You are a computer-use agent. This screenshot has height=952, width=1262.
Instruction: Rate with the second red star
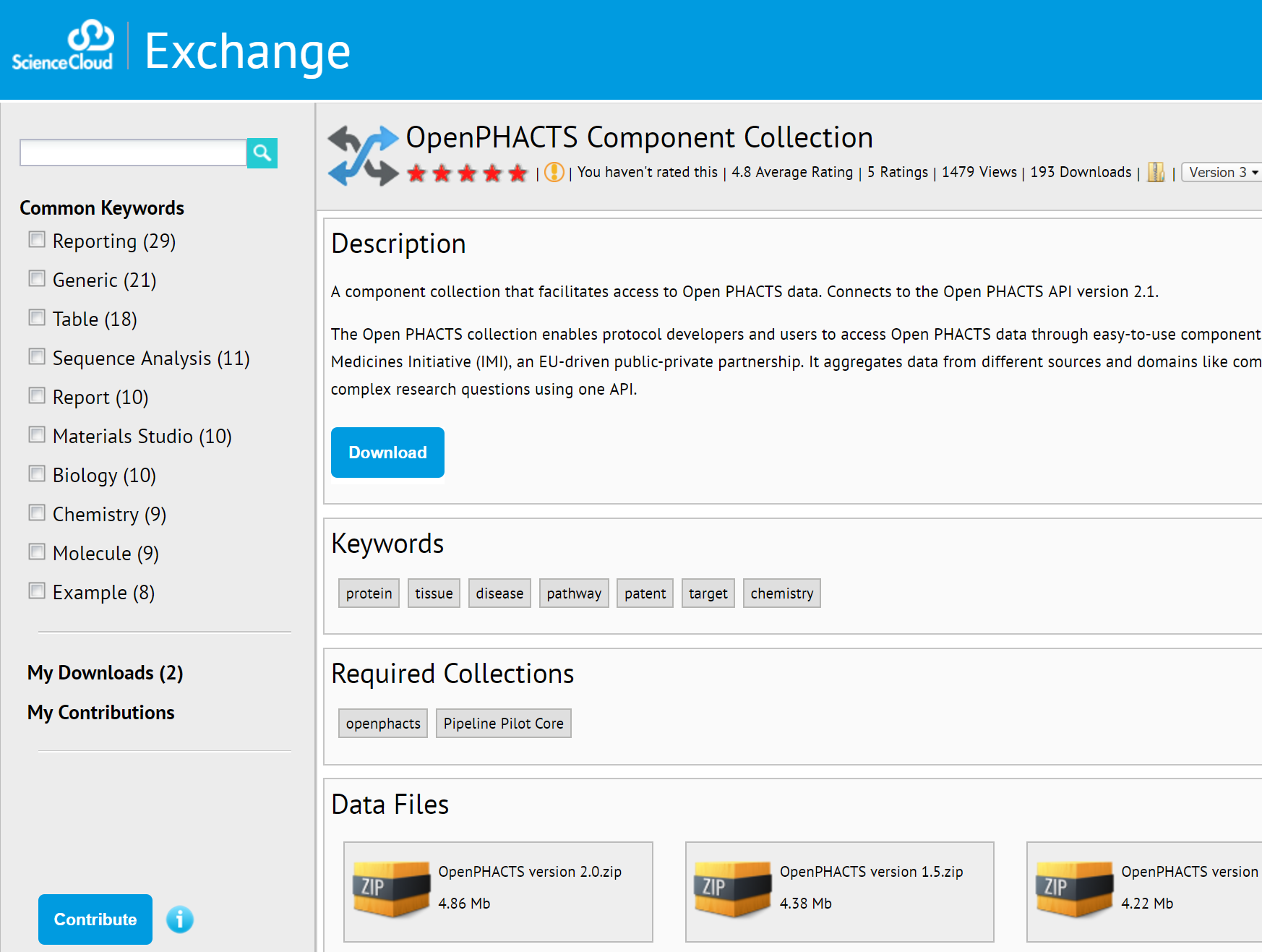[x=442, y=173]
